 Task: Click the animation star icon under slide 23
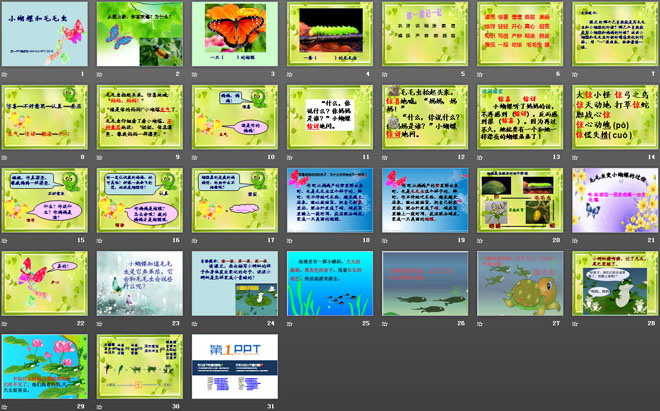coord(99,324)
